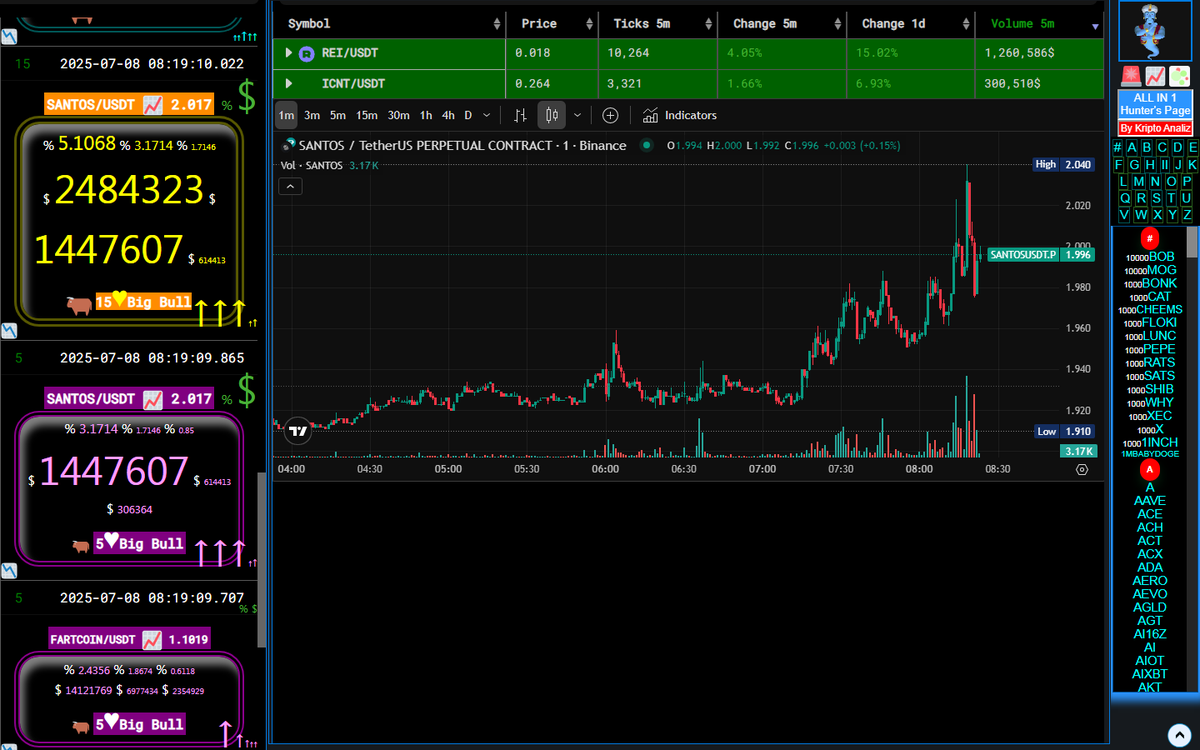Screen dimensions: 1200x750
Task: Select the 1m timeframe
Action: point(286,115)
